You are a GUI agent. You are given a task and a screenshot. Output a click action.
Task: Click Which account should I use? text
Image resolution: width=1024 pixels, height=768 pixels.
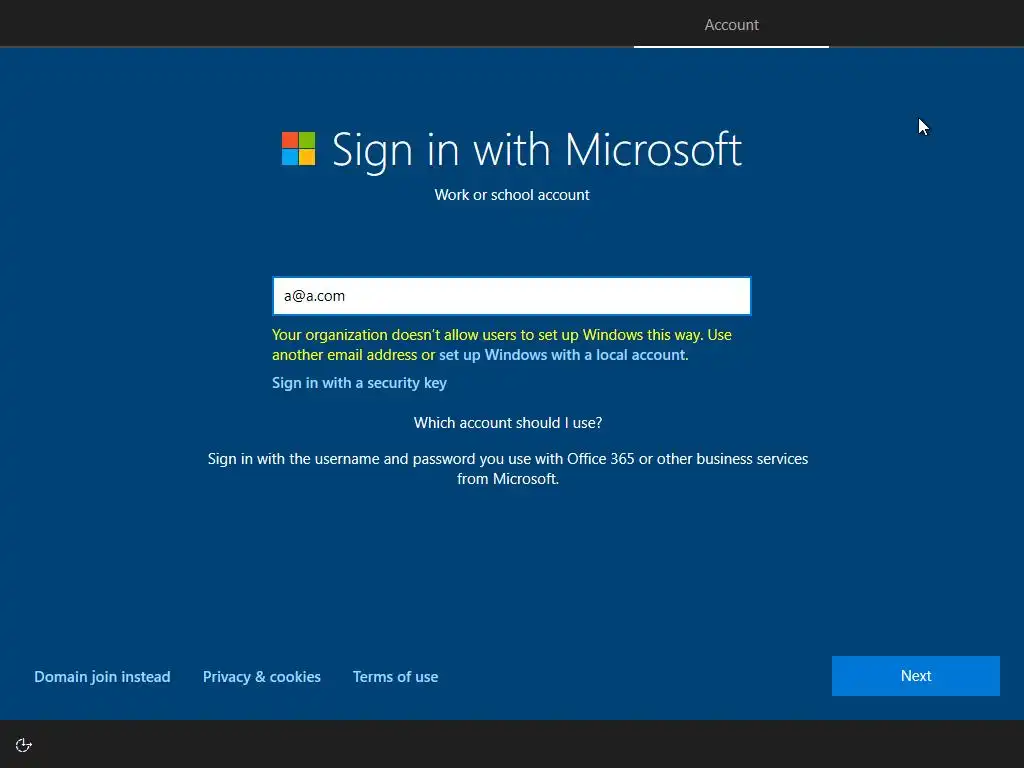tap(508, 423)
